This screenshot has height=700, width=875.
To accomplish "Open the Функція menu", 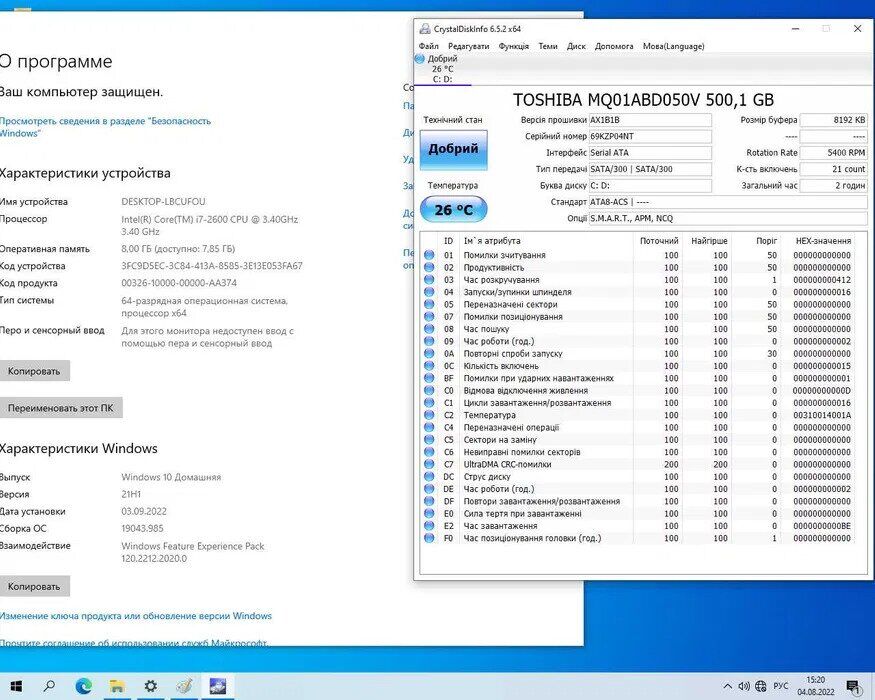I will point(513,46).
